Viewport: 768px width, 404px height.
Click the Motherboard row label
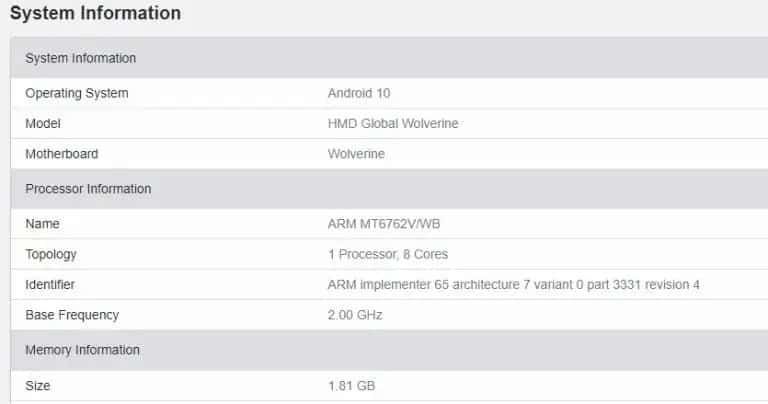pyautogui.click(x=61, y=154)
